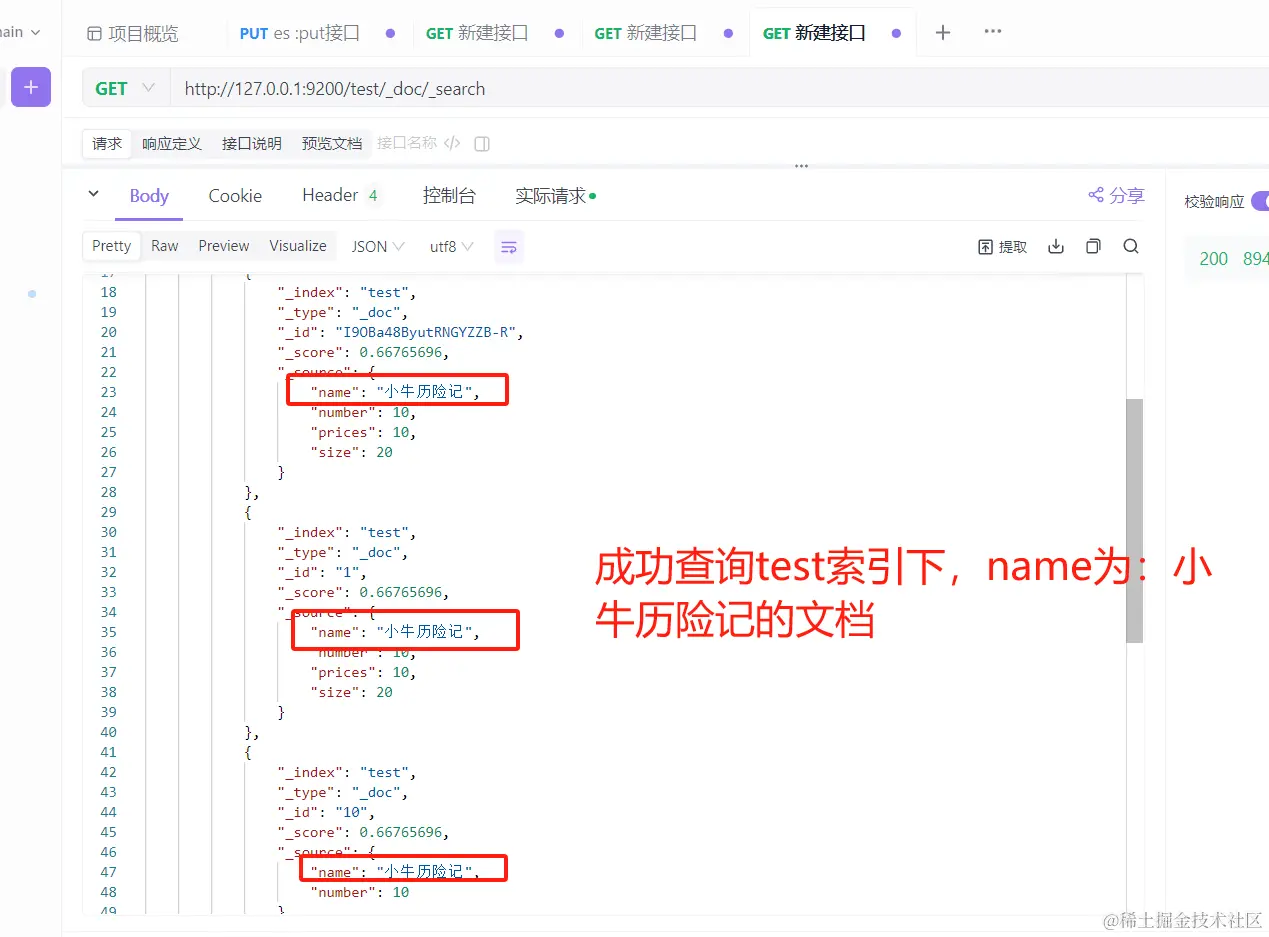This screenshot has width=1269, height=937.
Task: Download the response with download icon
Action: coord(1056,246)
